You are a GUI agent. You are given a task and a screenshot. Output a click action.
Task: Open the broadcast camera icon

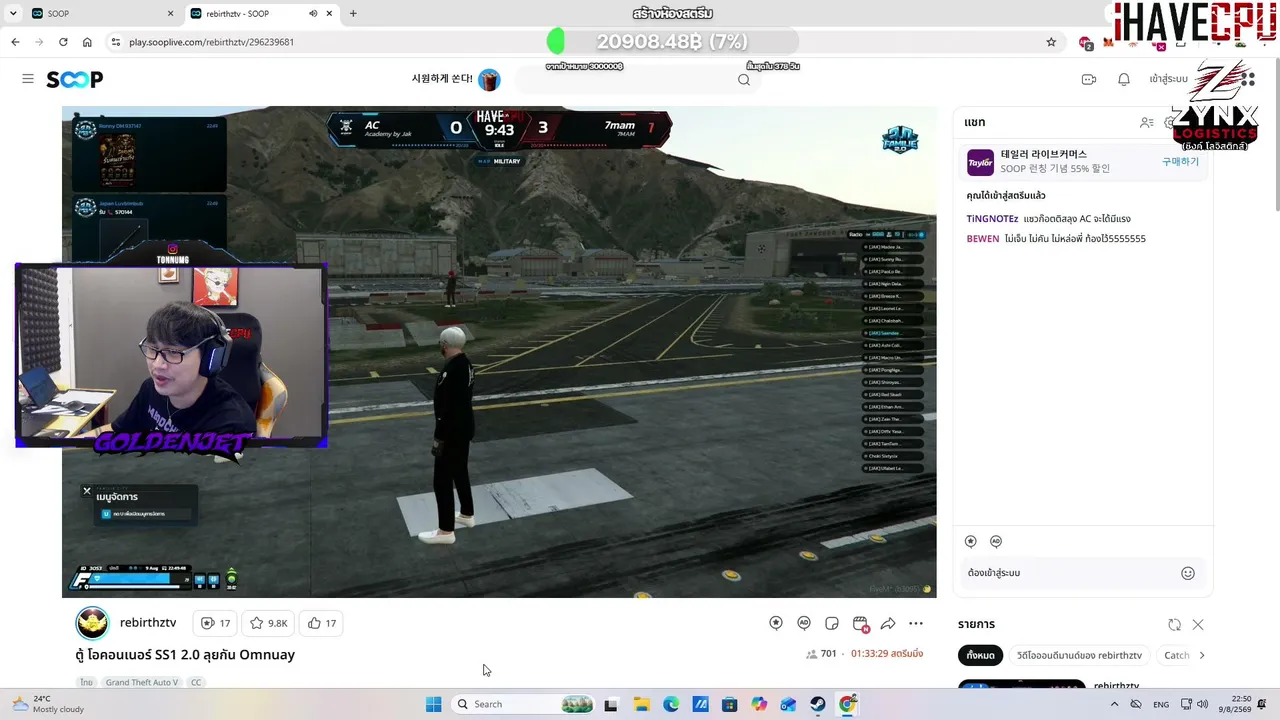point(1089,79)
